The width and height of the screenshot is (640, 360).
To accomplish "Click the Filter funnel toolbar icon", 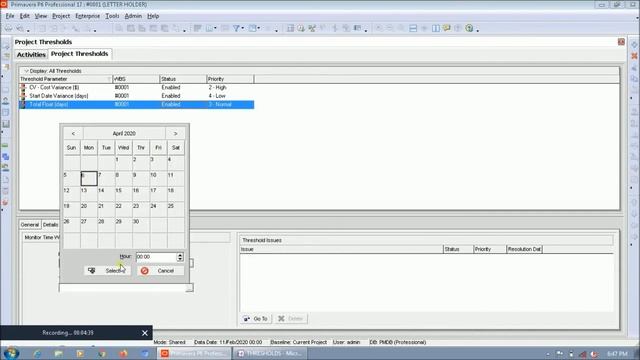I will click(236, 28).
